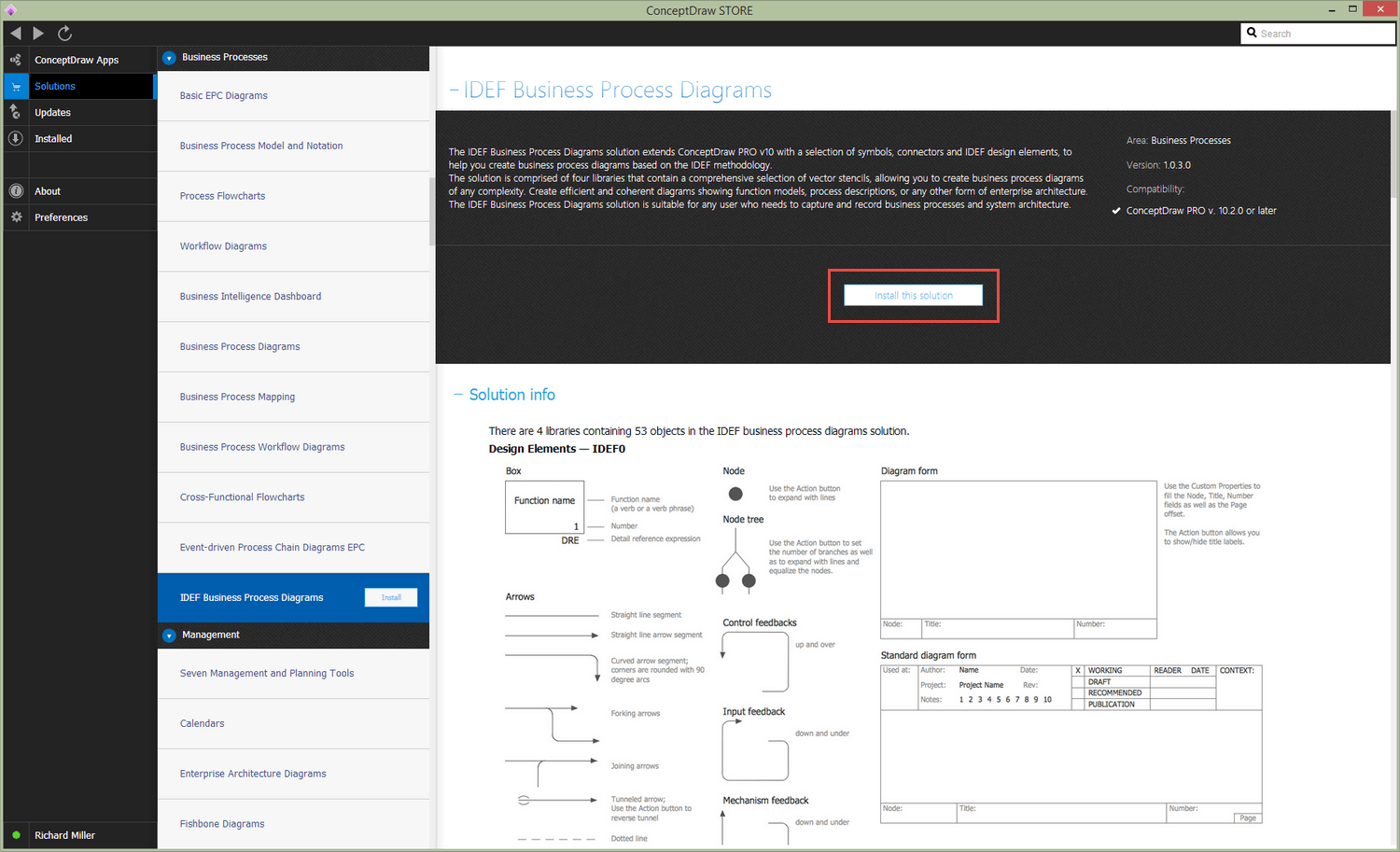Select Business Intelligence Dashboard
Screen dimensions: 1400x852
click(x=293, y=297)
